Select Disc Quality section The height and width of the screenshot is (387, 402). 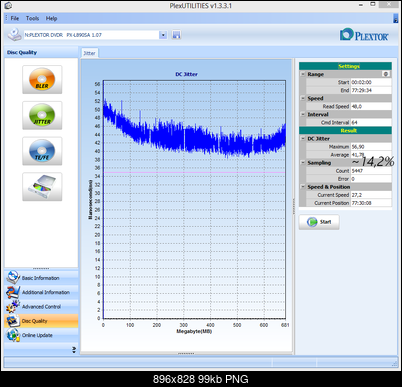(x=41, y=321)
